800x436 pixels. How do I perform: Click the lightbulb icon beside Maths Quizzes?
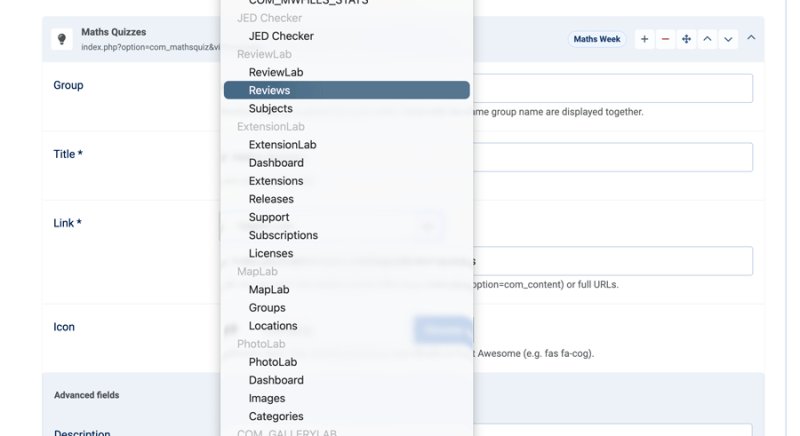62,39
